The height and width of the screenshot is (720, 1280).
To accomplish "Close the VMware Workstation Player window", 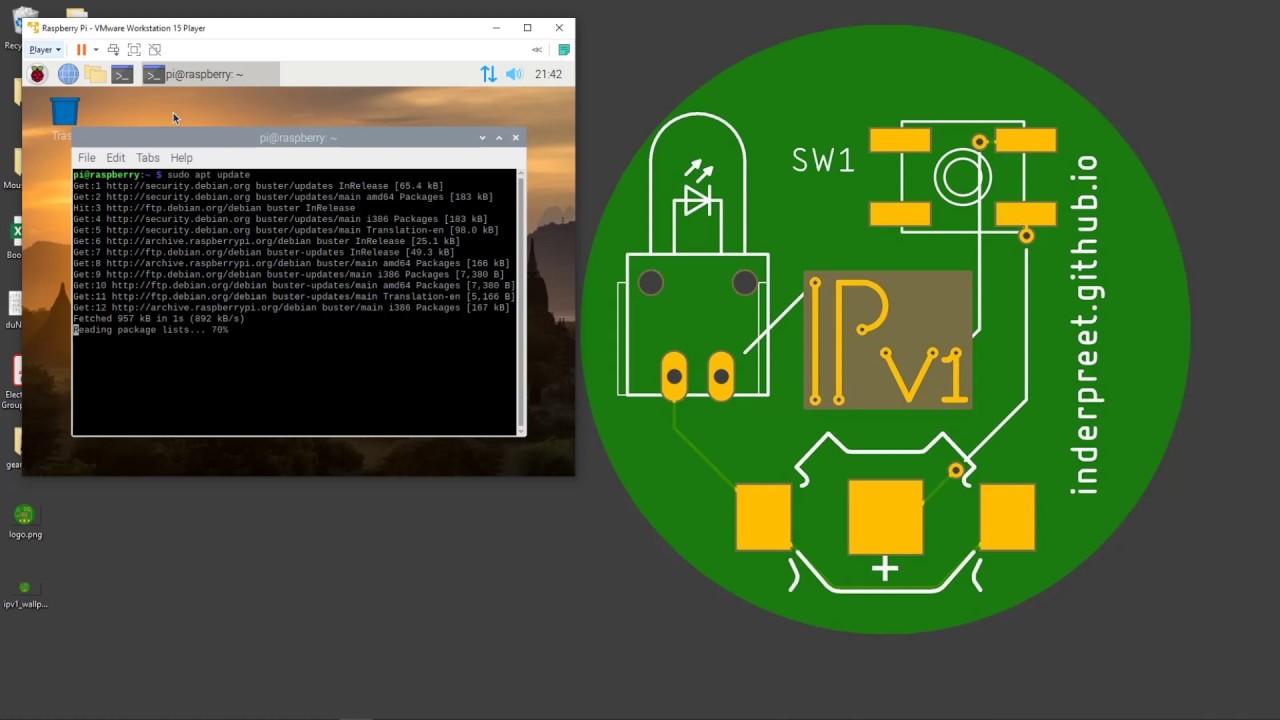I will click(x=559, y=28).
